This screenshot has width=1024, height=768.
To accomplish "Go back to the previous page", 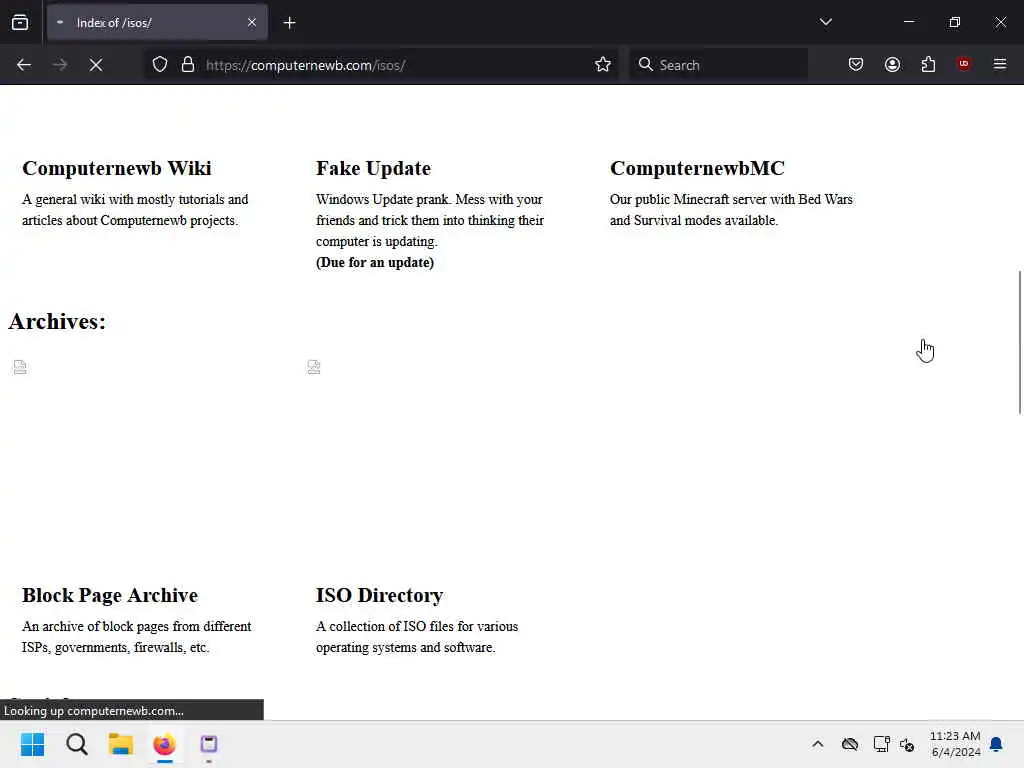I will pos(24,65).
